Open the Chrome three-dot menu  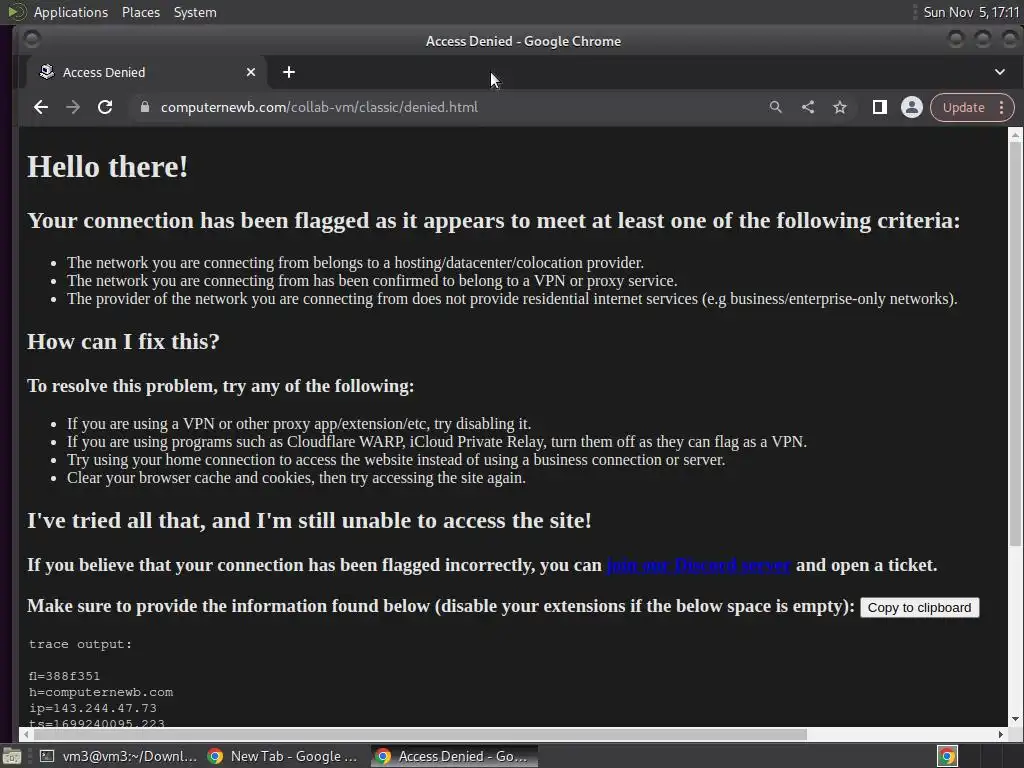tap(1001, 107)
